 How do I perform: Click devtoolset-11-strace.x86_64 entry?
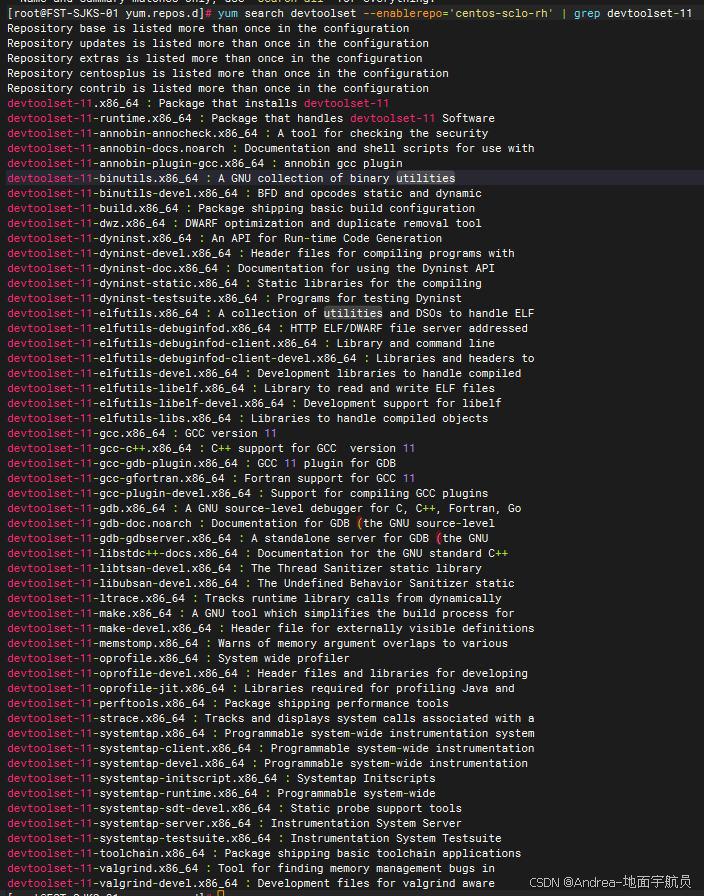point(270,718)
